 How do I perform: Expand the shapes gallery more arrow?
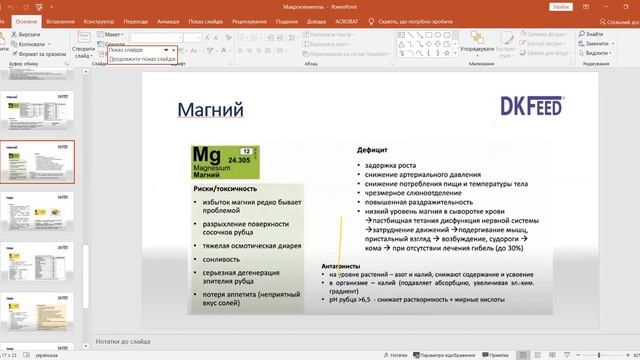pos(456,53)
